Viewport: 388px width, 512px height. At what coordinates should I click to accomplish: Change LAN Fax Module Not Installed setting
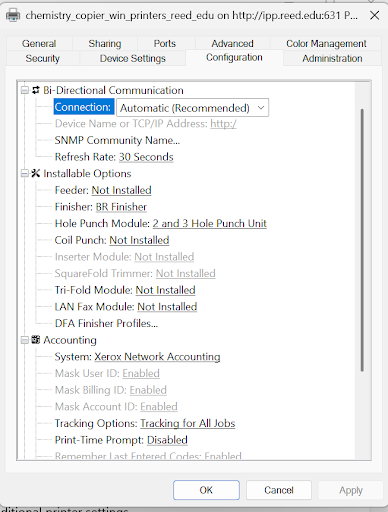point(167,307)
